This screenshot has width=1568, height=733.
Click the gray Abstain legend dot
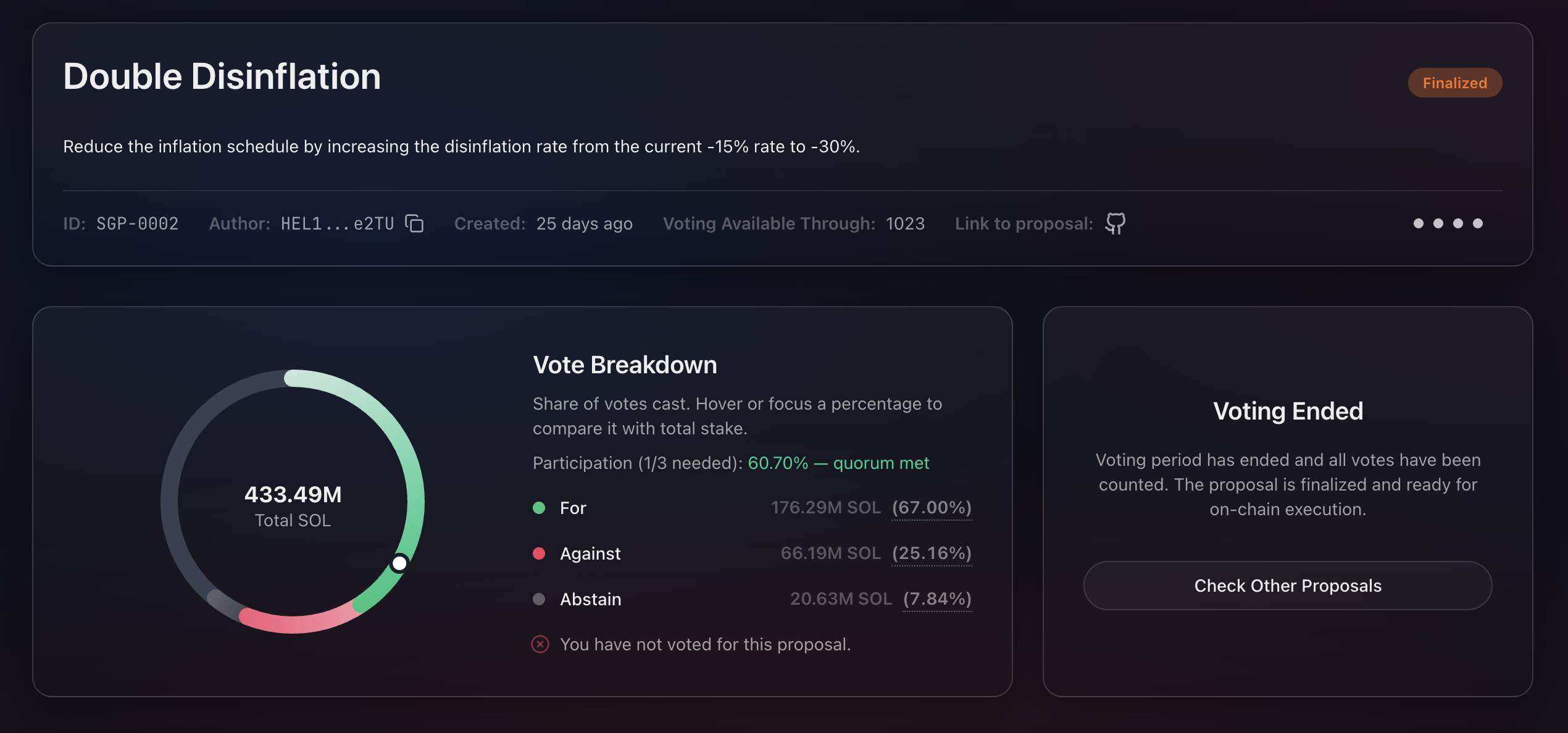tap(539, 599)
